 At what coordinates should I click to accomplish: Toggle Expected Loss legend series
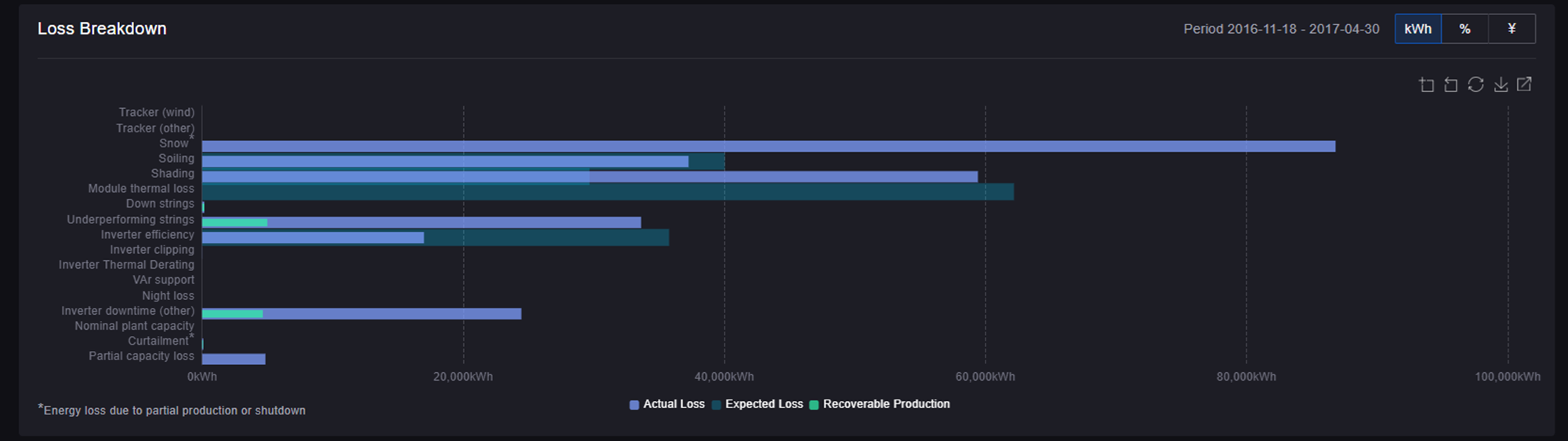757,404
